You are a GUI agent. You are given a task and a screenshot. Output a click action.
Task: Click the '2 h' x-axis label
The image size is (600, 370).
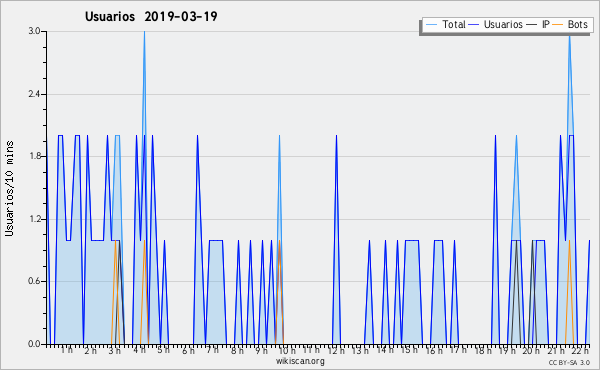(91, 351)
